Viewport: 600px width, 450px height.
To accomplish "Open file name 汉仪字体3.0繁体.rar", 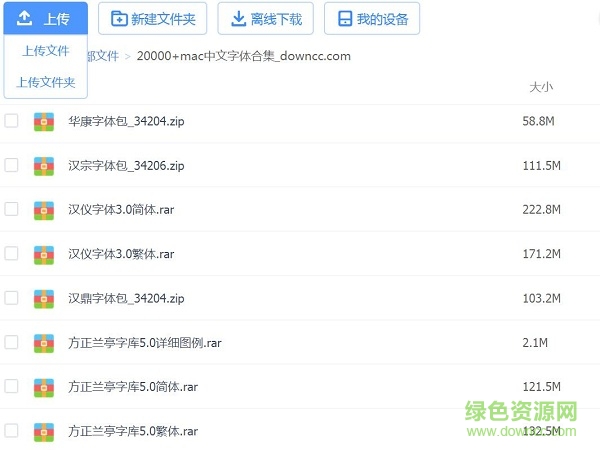I will (121, 254).
